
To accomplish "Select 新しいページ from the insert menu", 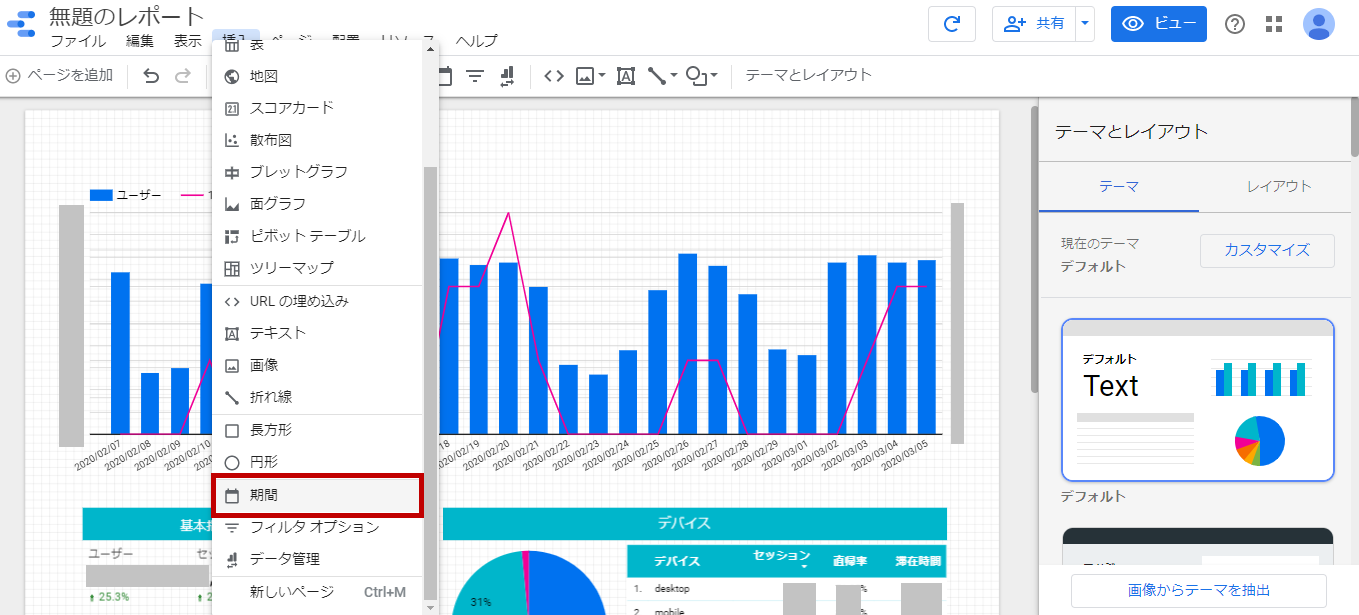I will (318, 592).
